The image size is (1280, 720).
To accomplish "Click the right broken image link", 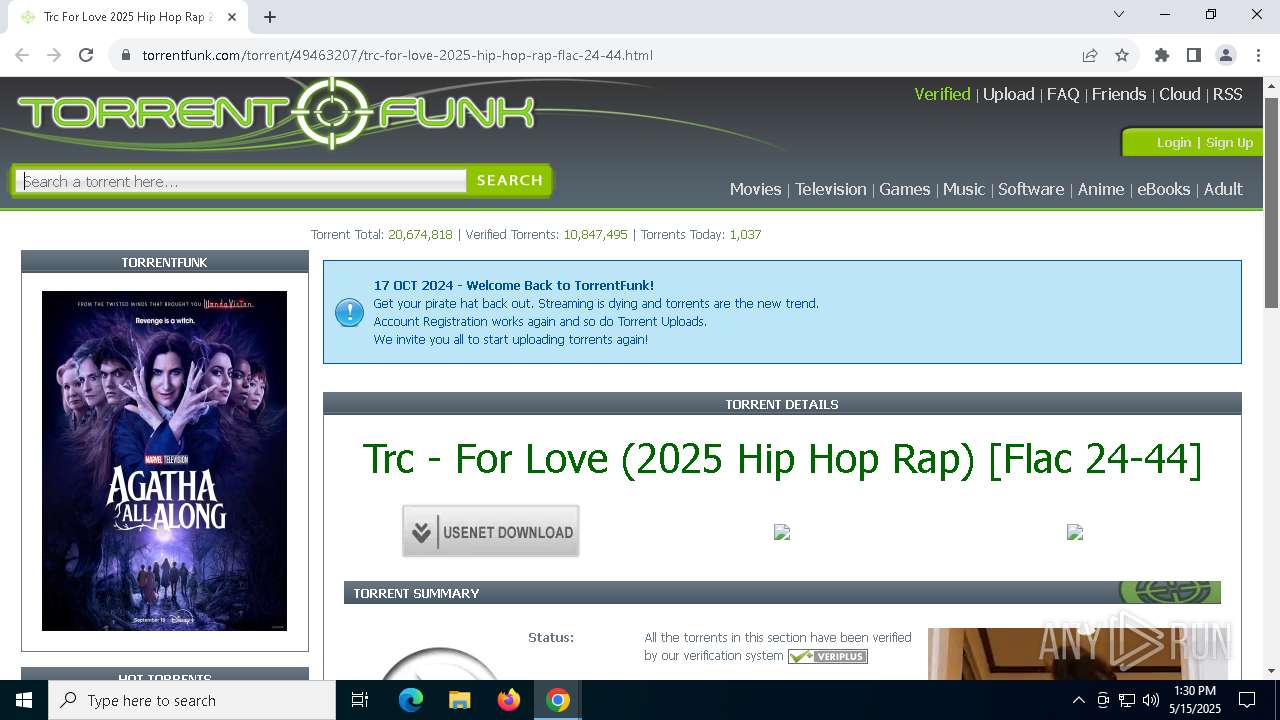I will [1075, 532].
